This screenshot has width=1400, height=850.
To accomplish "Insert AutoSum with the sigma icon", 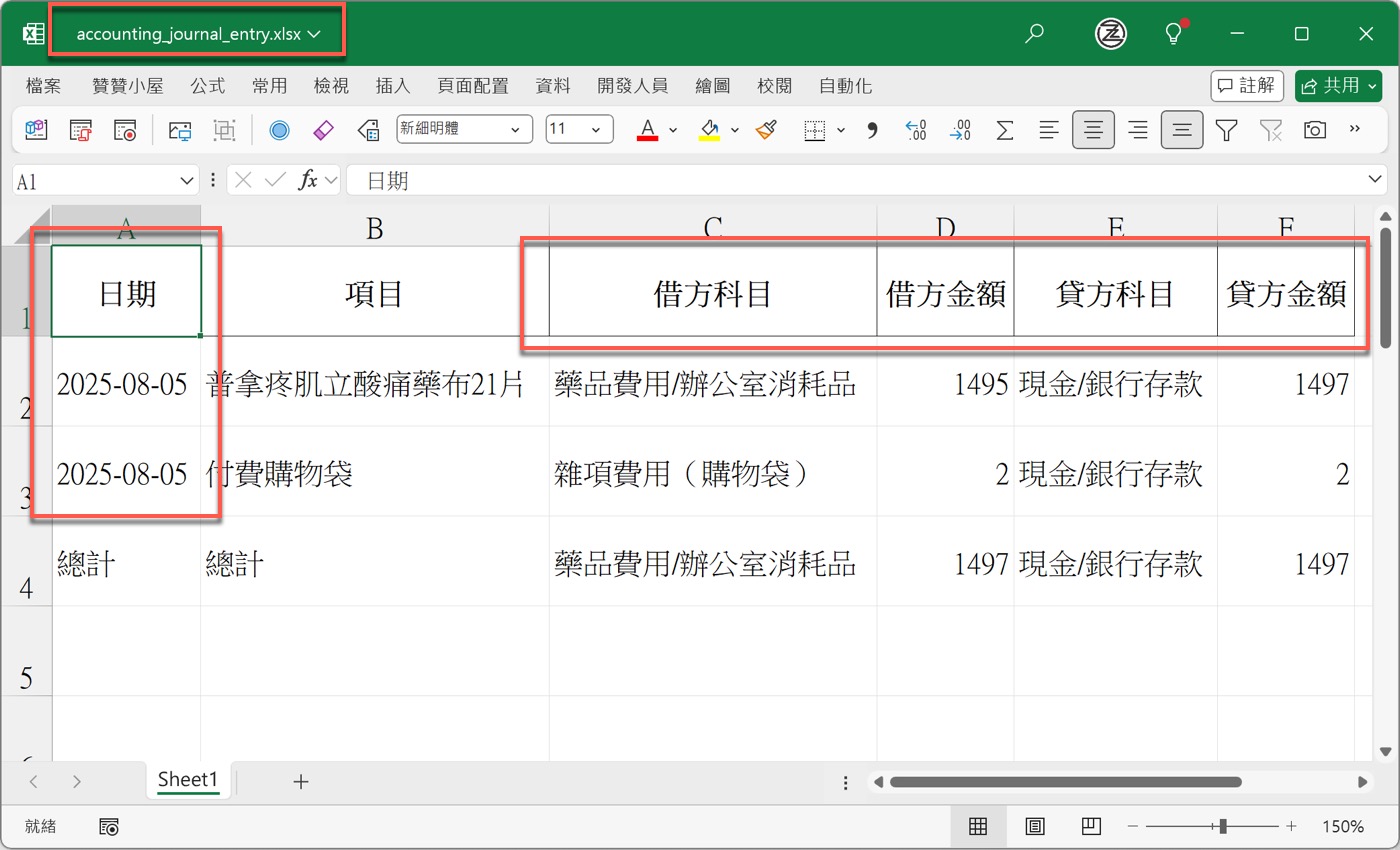I will [x=1005, y=129].
